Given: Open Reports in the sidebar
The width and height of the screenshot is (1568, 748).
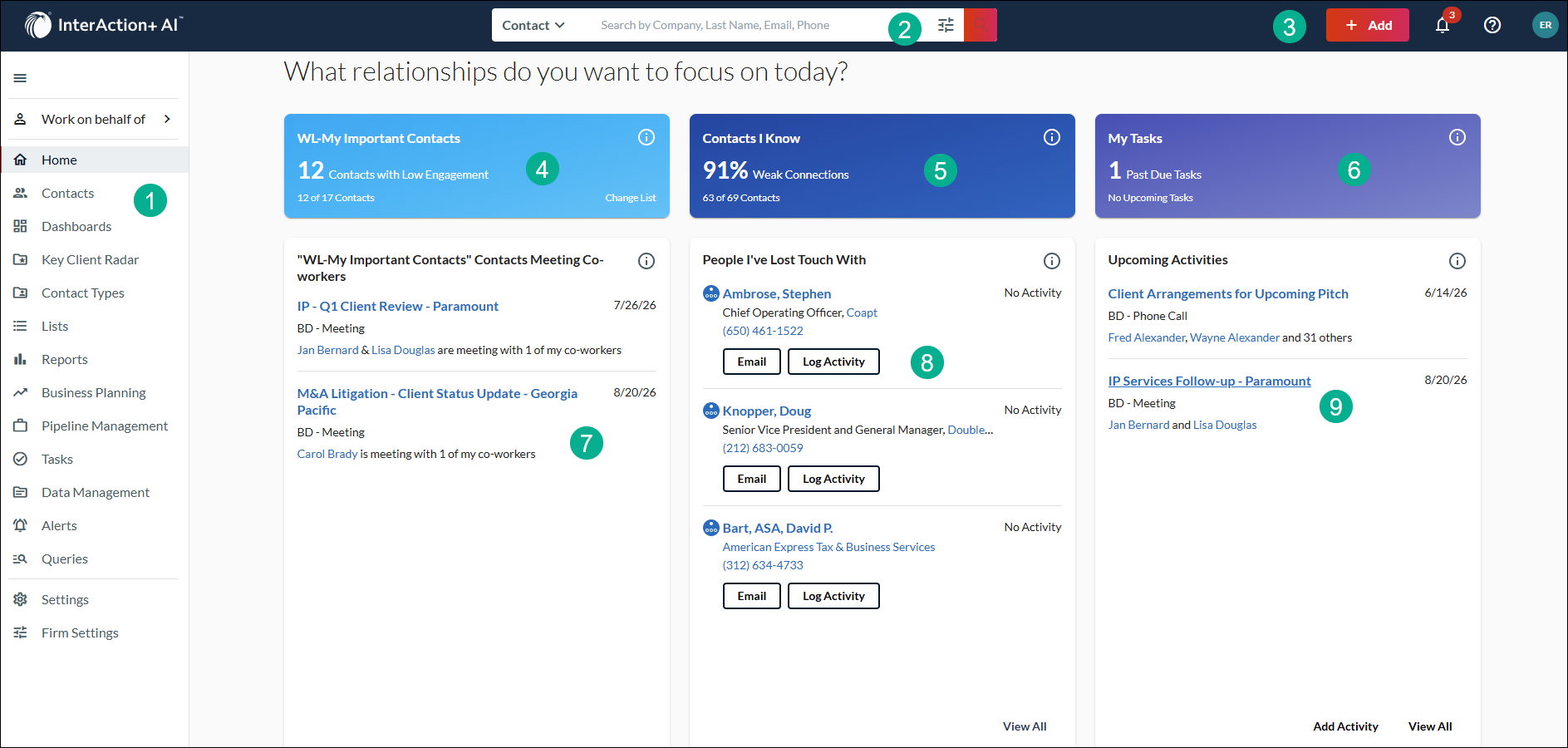Looking at the screenshot, I should (x=95, y=359).
